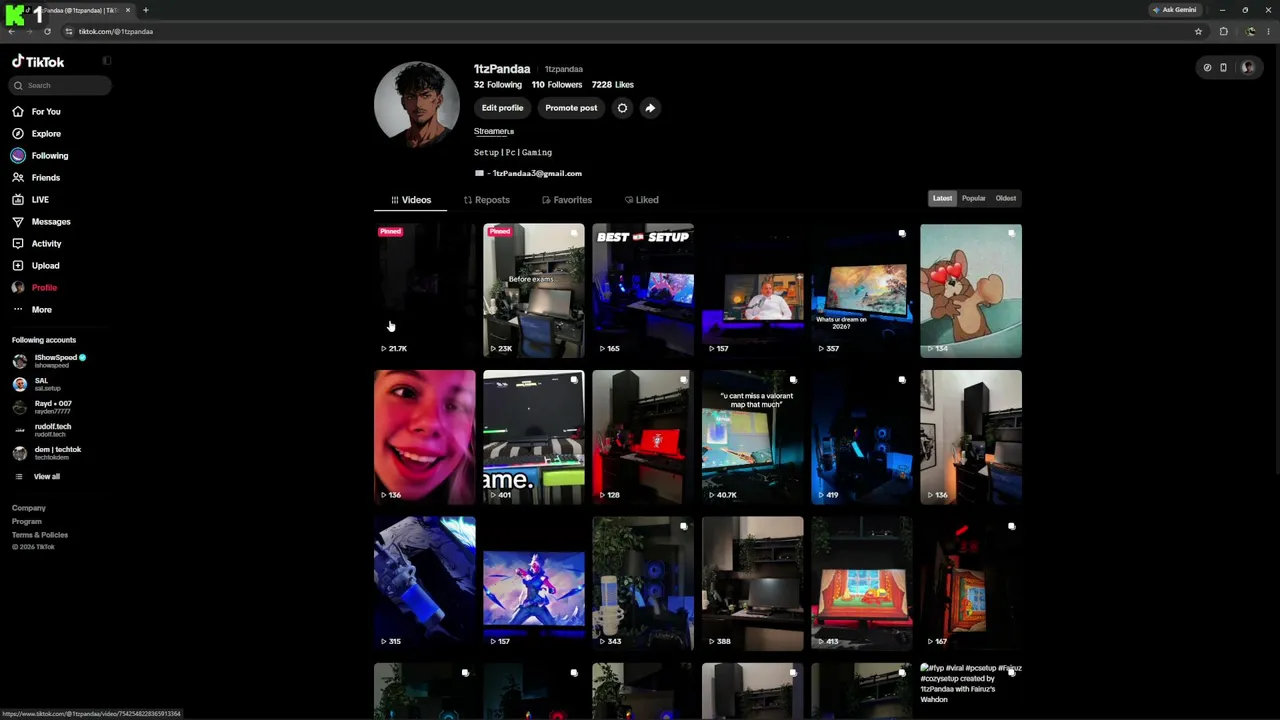
Task: Click the Ask Gemini button in Chrome
Action: (x=1174, y=10)
